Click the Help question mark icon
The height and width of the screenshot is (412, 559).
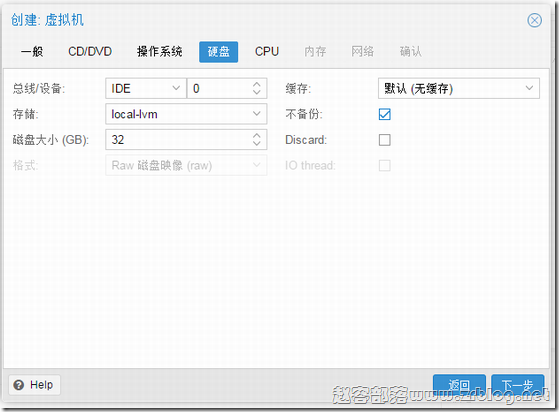pos(19,385)
